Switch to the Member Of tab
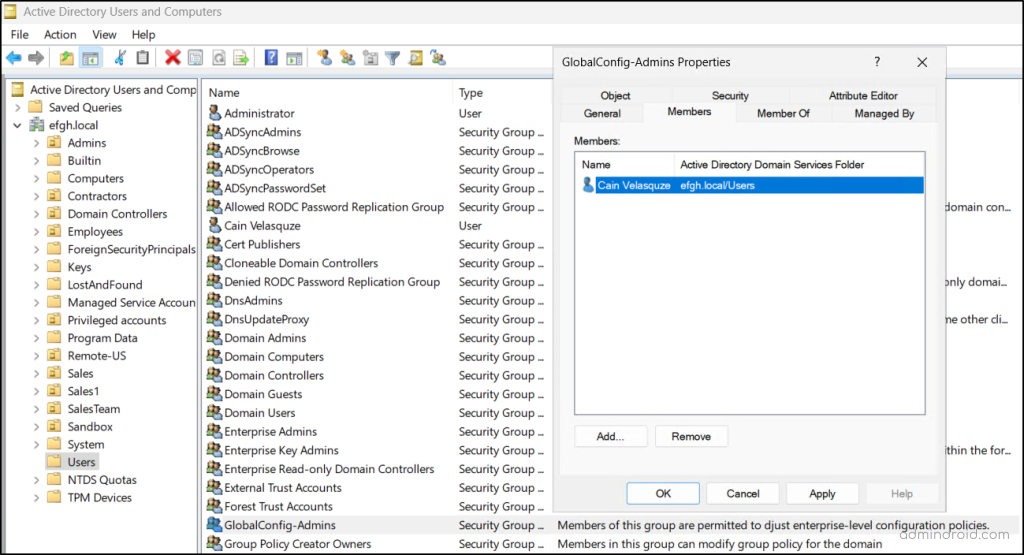The image size is (1024, 555). [783, 114]
